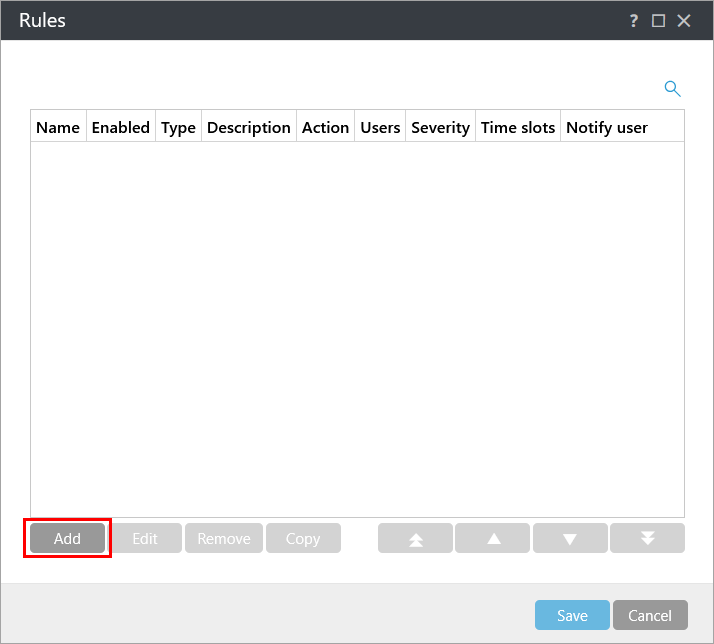Click the Enabled column header
The image size is (714, 644).
(x=121, y=127)
